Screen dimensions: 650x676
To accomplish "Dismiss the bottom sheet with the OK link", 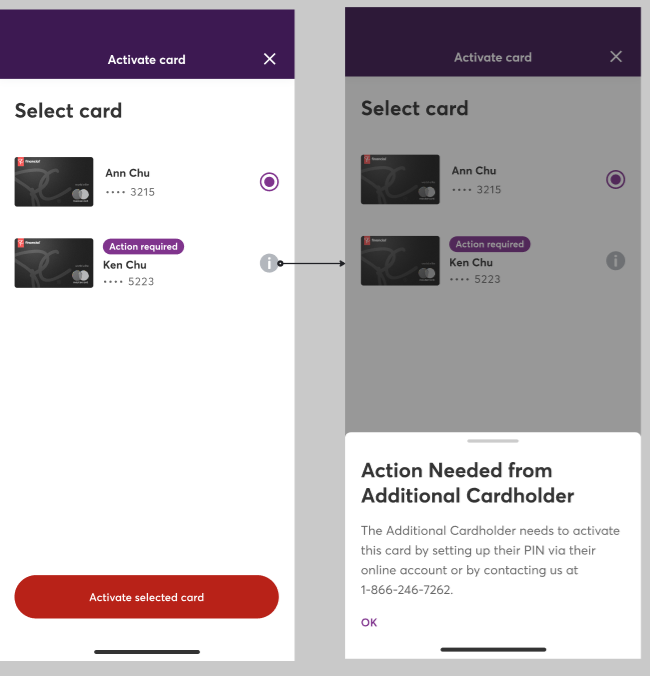I will 369,622.
